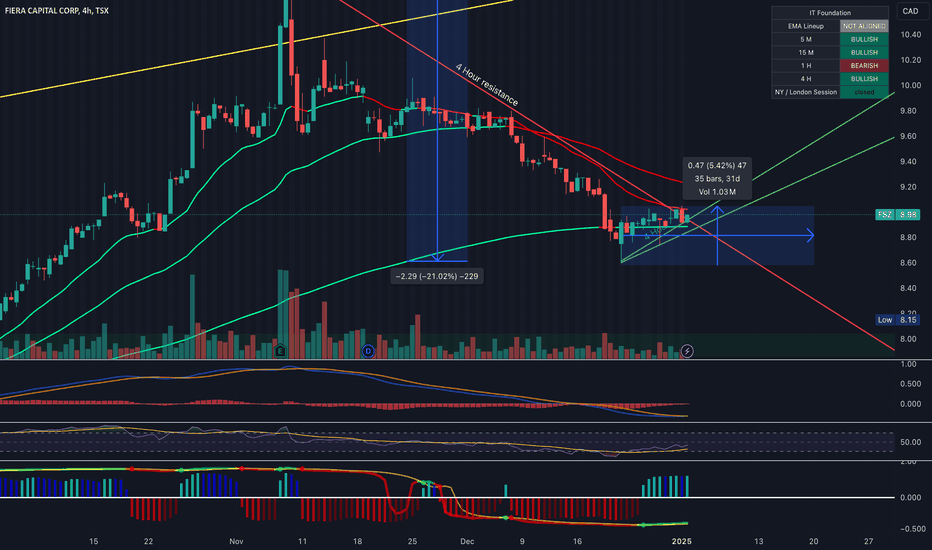
Task: Click the 'NOT ALIGNED' status cell
Action: [864, 26]
